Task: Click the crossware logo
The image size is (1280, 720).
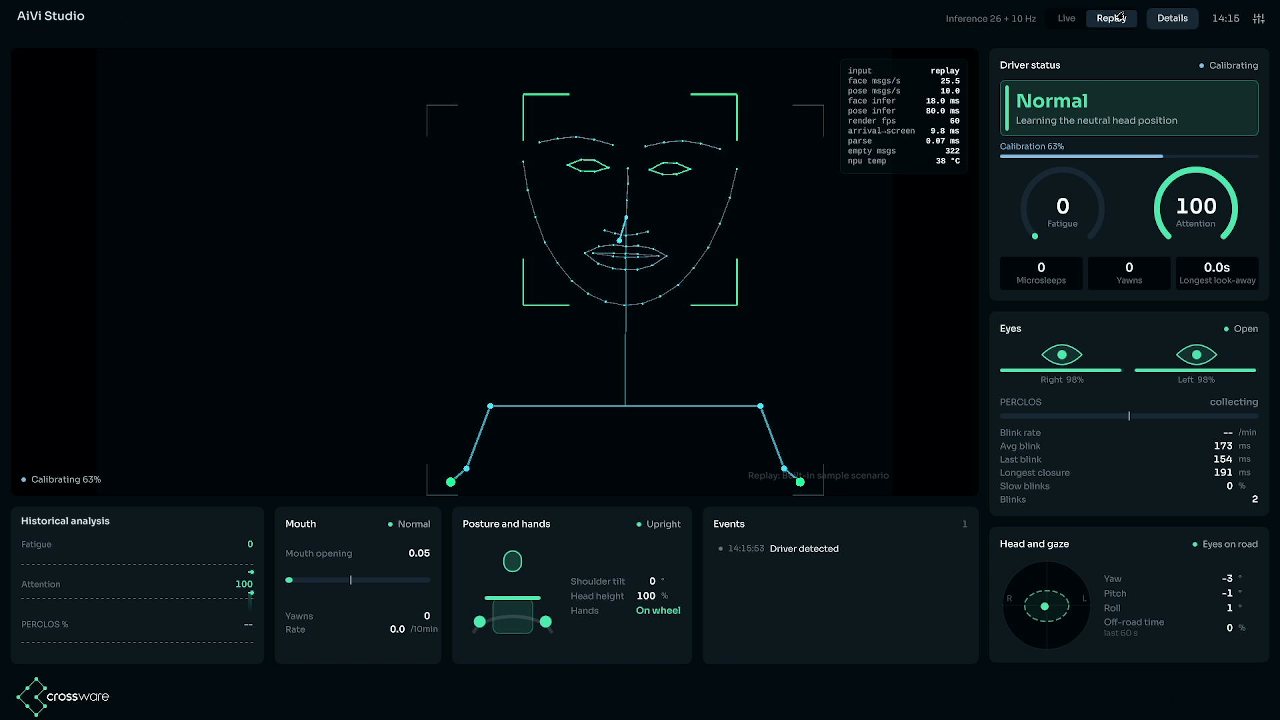Action: pos(64,696)
